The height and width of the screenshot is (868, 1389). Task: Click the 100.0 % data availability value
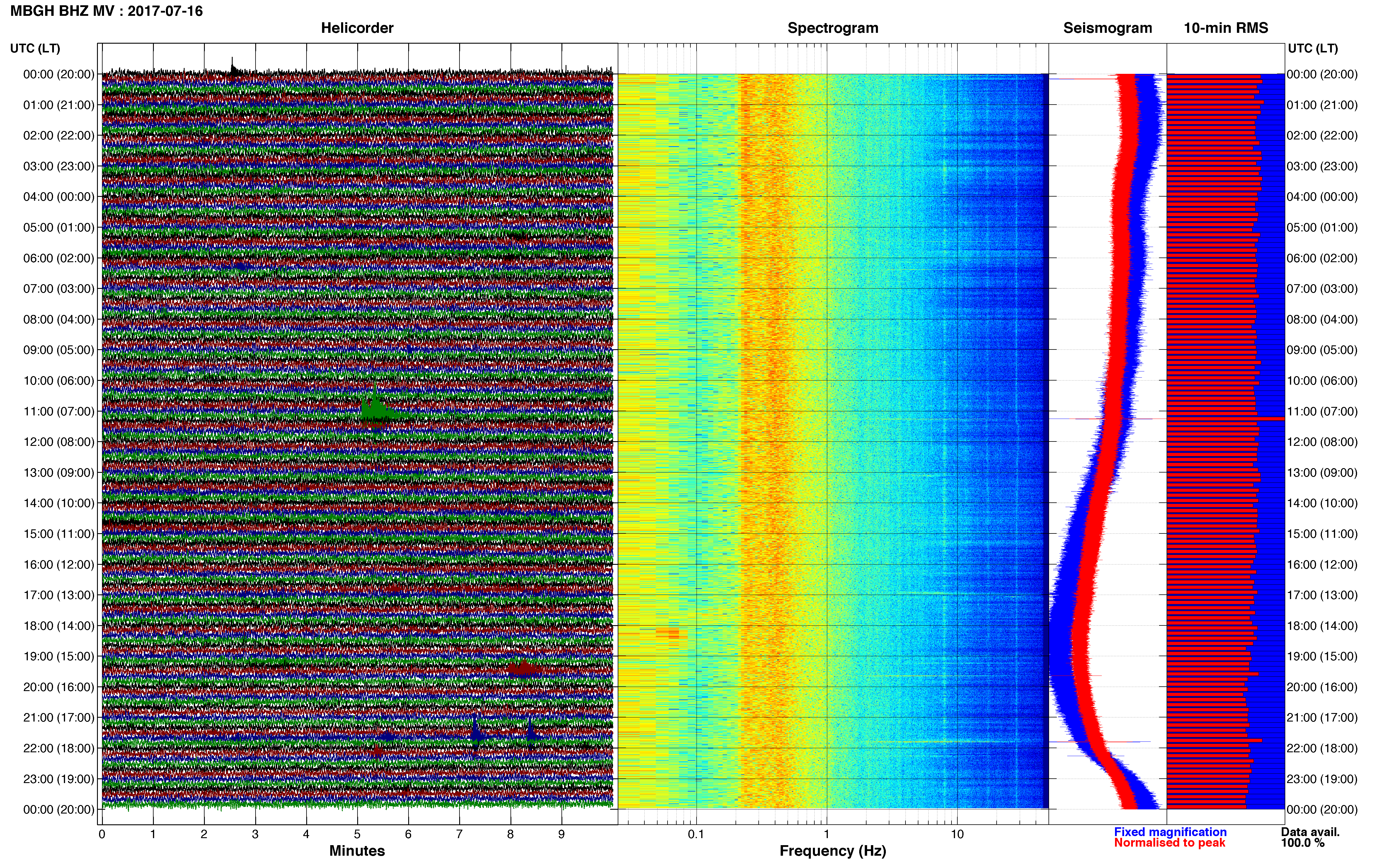[1302, 843]
